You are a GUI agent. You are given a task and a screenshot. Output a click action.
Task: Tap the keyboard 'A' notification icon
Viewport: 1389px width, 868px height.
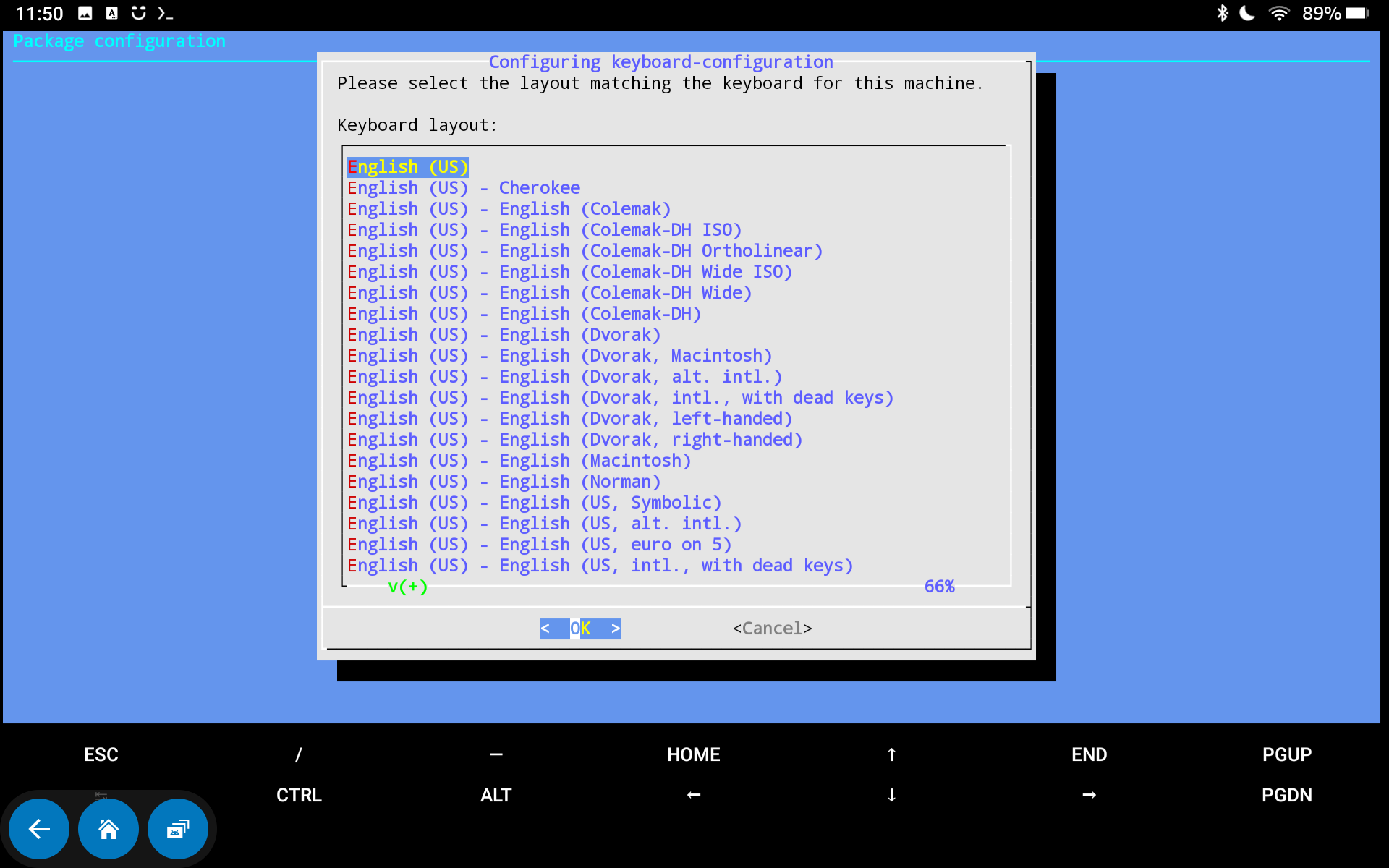(112, 13)
